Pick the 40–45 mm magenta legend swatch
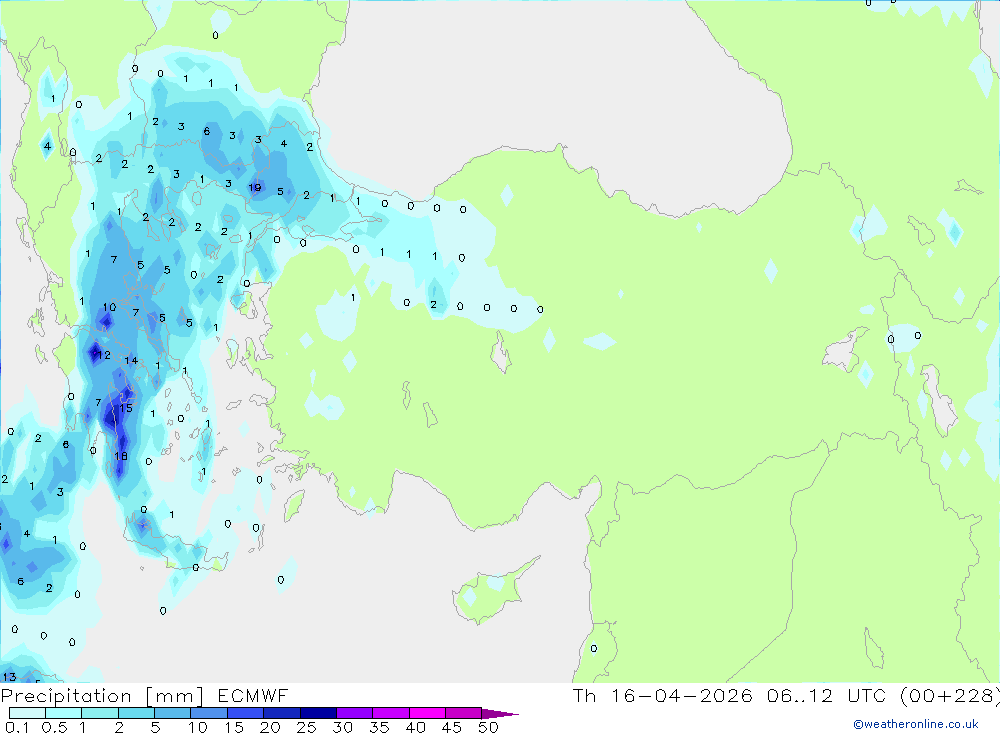Viewport: 1000px width, 733px height. 427,713
